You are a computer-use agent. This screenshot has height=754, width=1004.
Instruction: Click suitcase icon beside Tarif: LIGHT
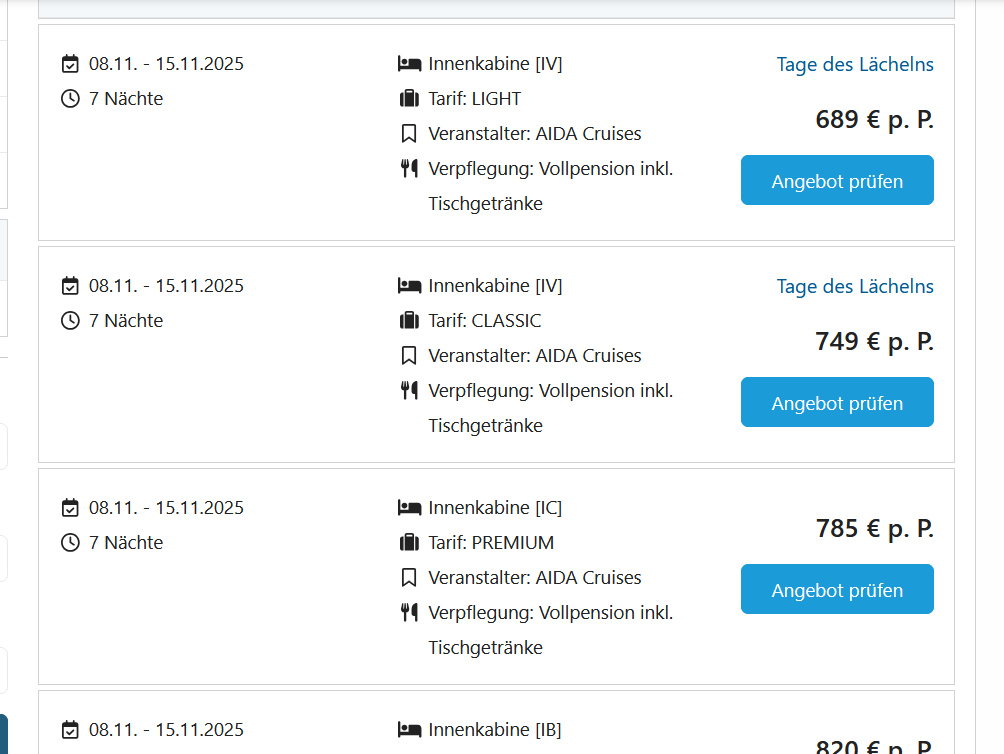point(409,99)
